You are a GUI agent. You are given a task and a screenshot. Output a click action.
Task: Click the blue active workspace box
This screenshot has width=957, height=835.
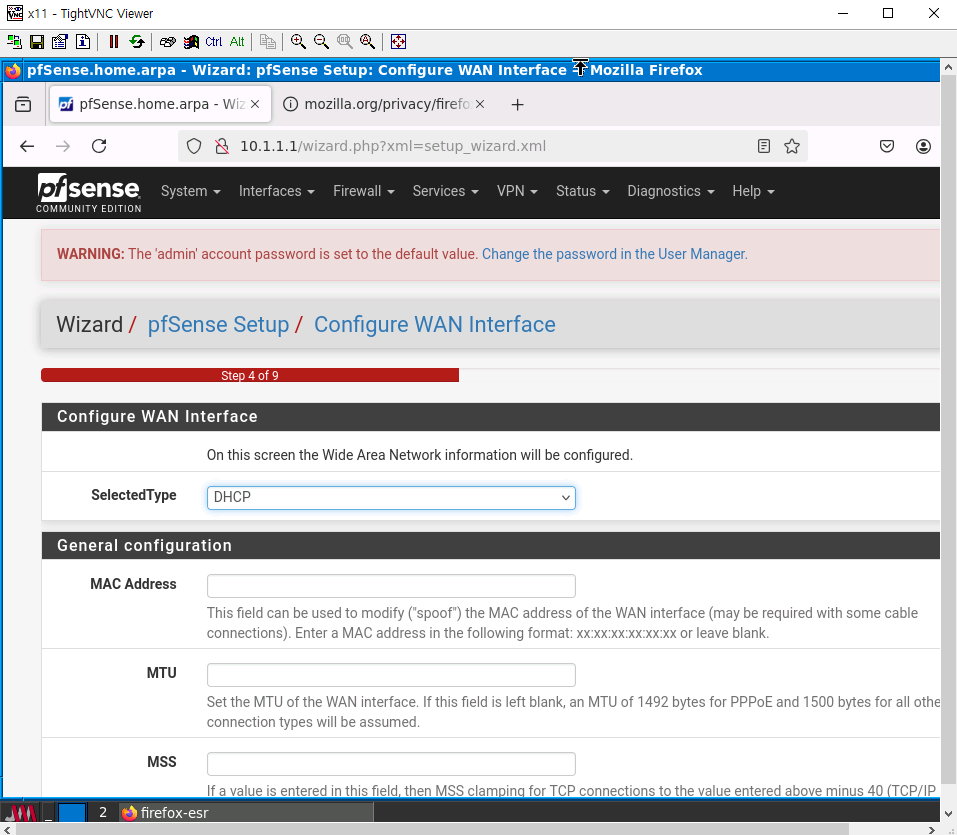click(x=71, y=813)
